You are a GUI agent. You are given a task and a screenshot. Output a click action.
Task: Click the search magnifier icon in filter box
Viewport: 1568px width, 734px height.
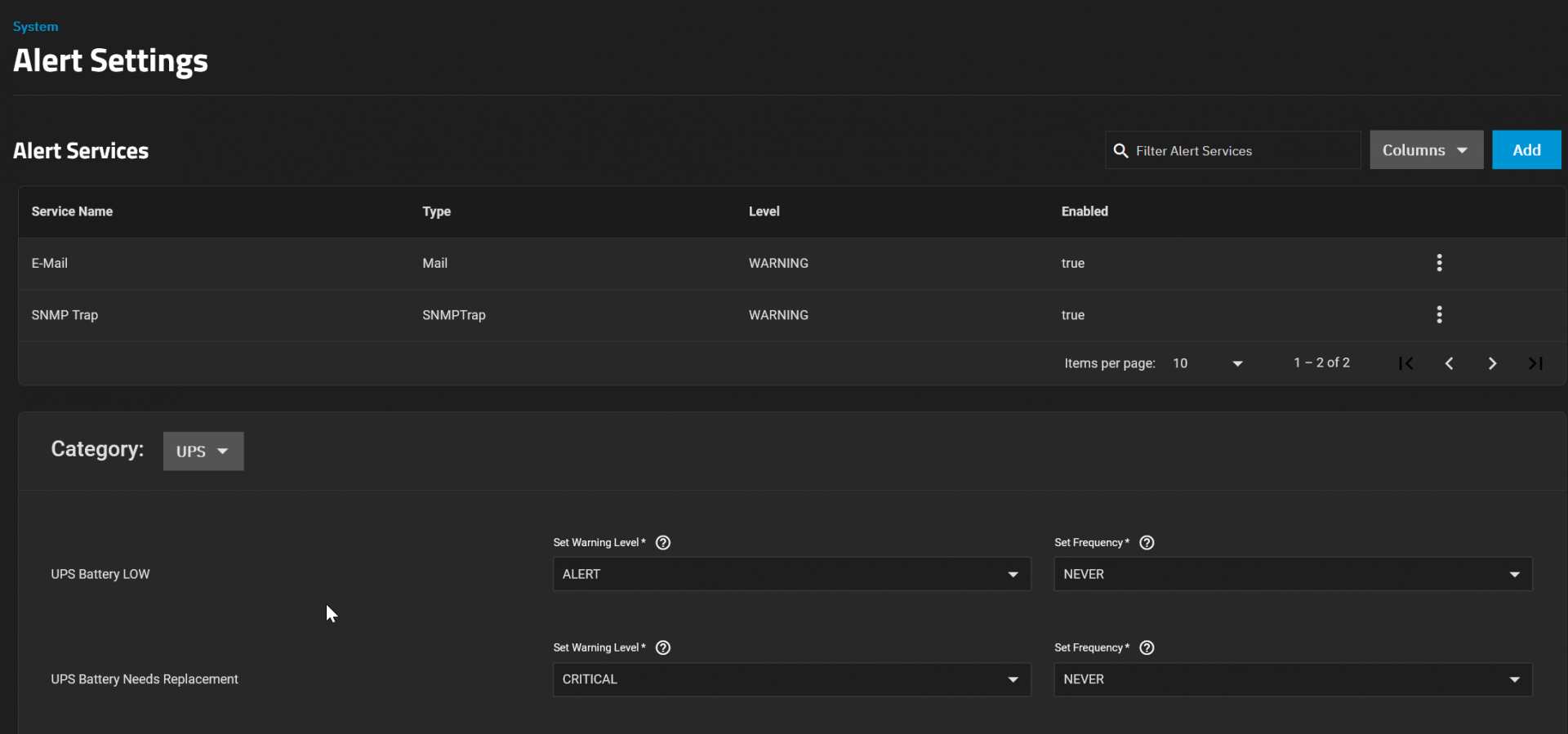point(1121,151)
